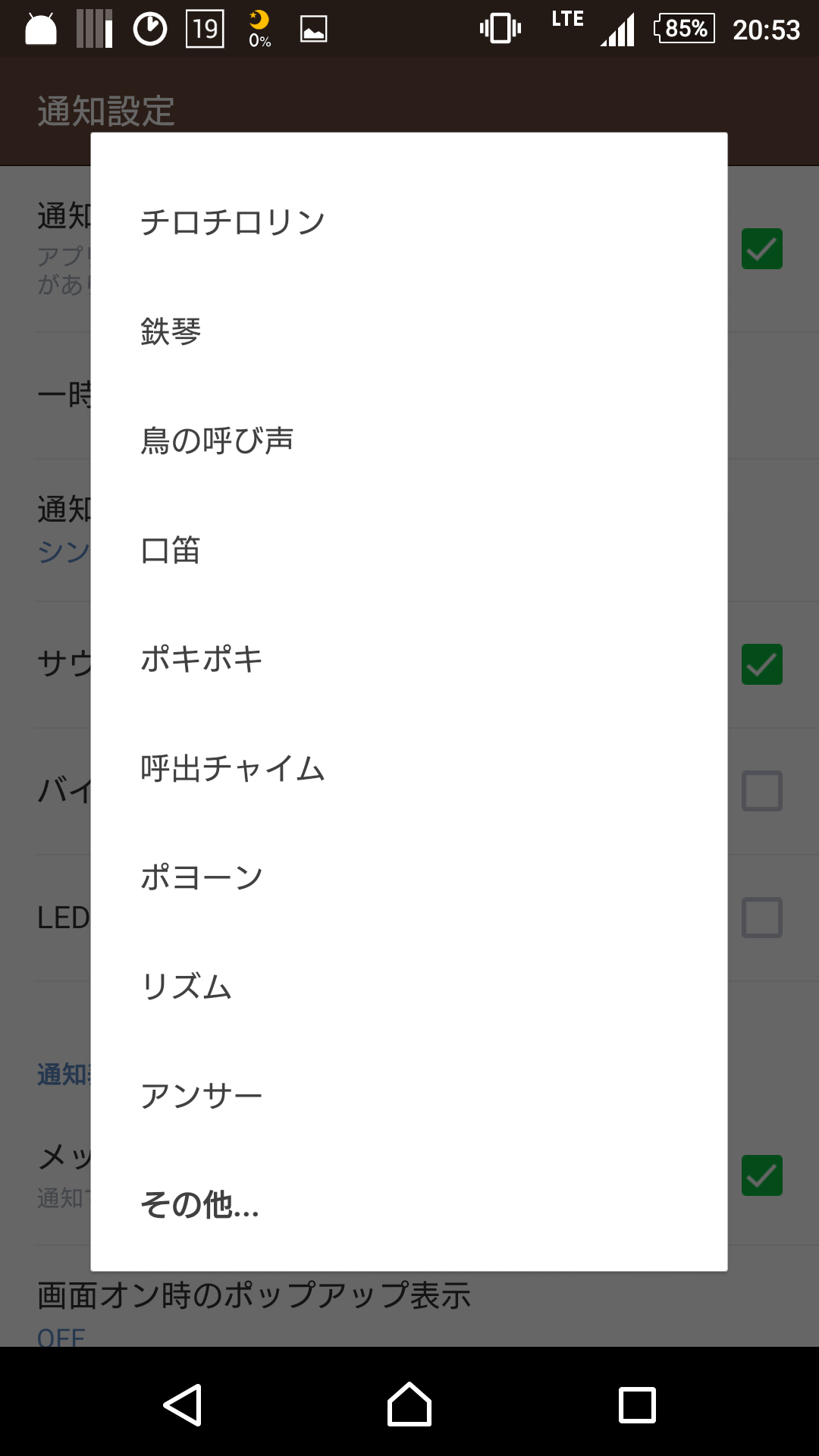Toggle the sound checkbox beside サウ row
This screenshot has width=819, height=1456.
point(762,664)
